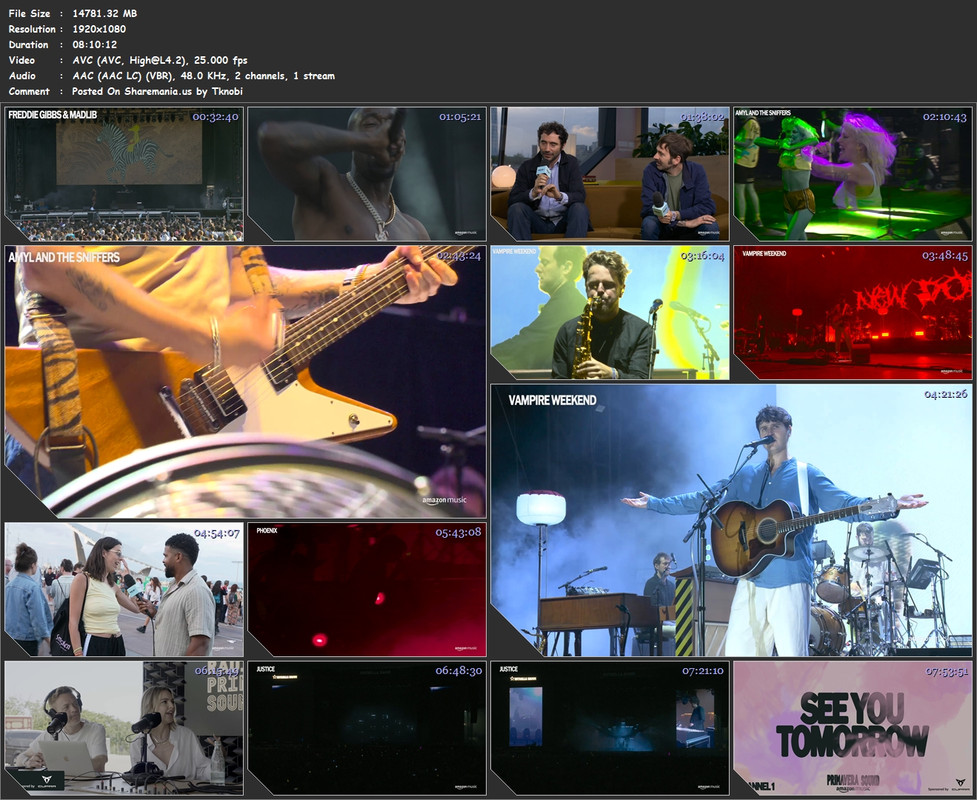
Task: Select the Justice thumbnail timestamped 07:21:10
Action: click(x=610, y=728)
